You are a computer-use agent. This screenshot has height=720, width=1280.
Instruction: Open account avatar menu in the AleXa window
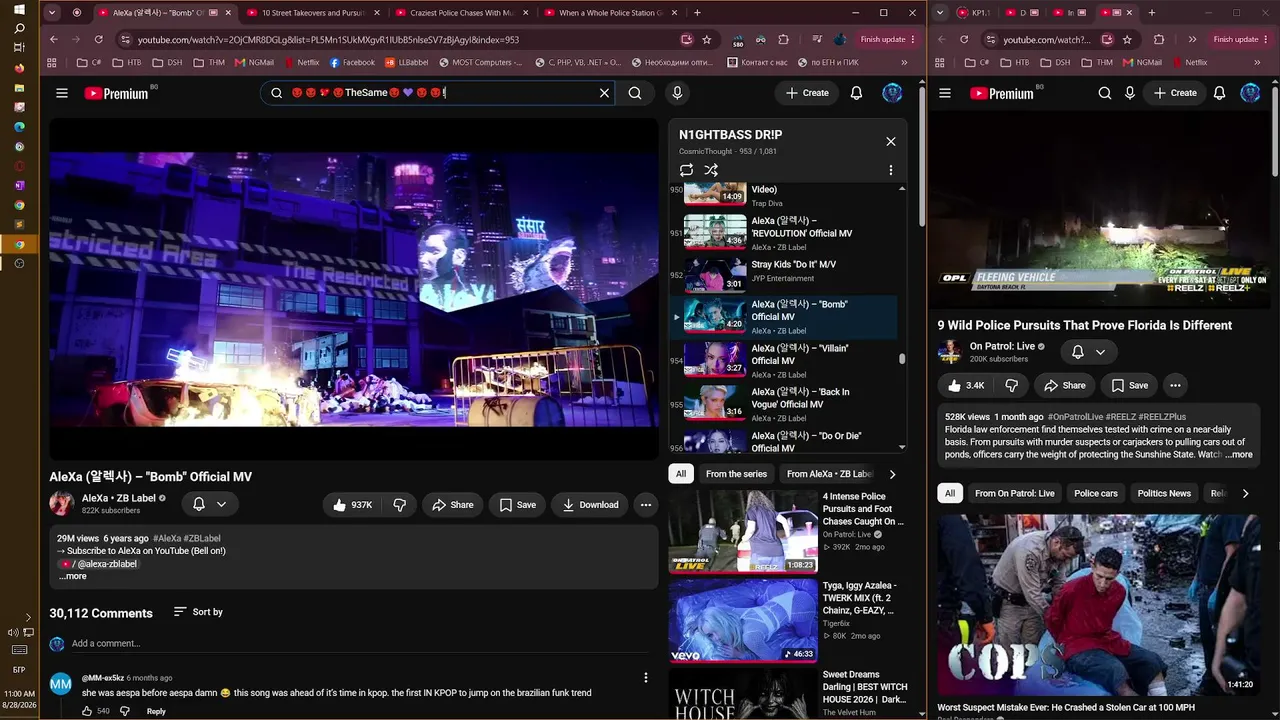pyautogui.click(x=892, y=93)
